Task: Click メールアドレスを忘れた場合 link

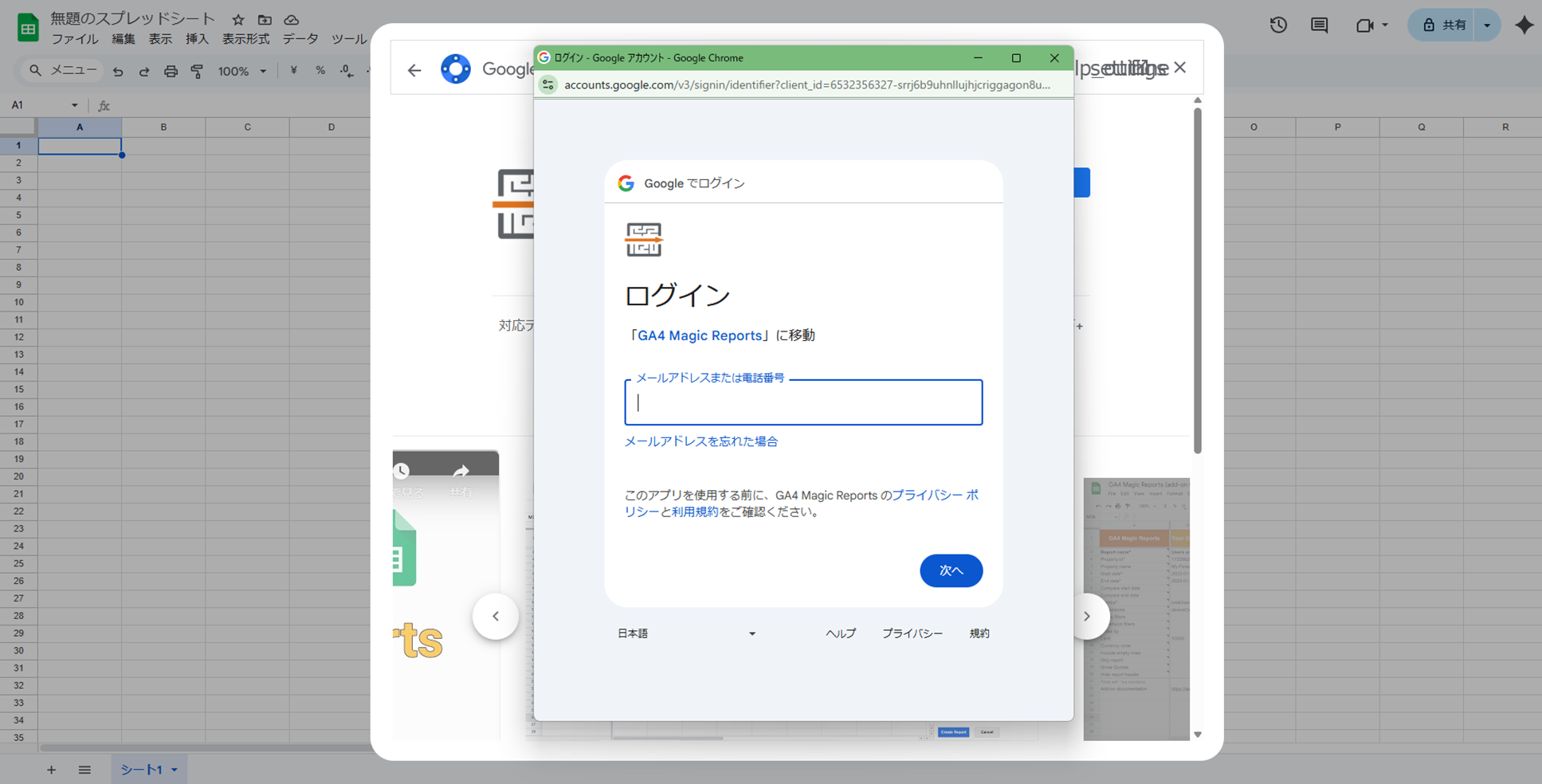Action: 701,441
